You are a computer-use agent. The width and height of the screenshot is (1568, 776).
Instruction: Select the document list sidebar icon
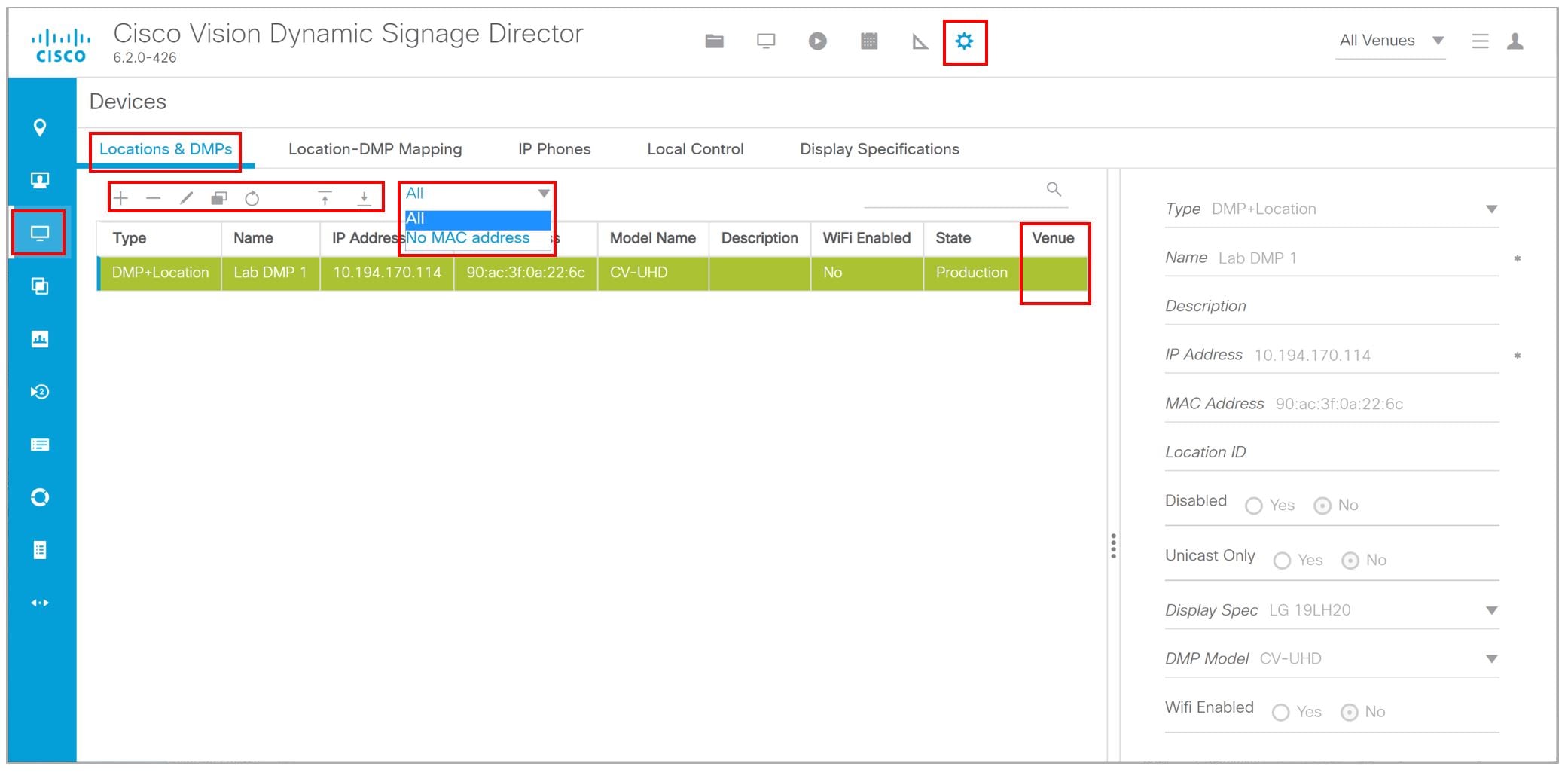click(x=40, y=550)
